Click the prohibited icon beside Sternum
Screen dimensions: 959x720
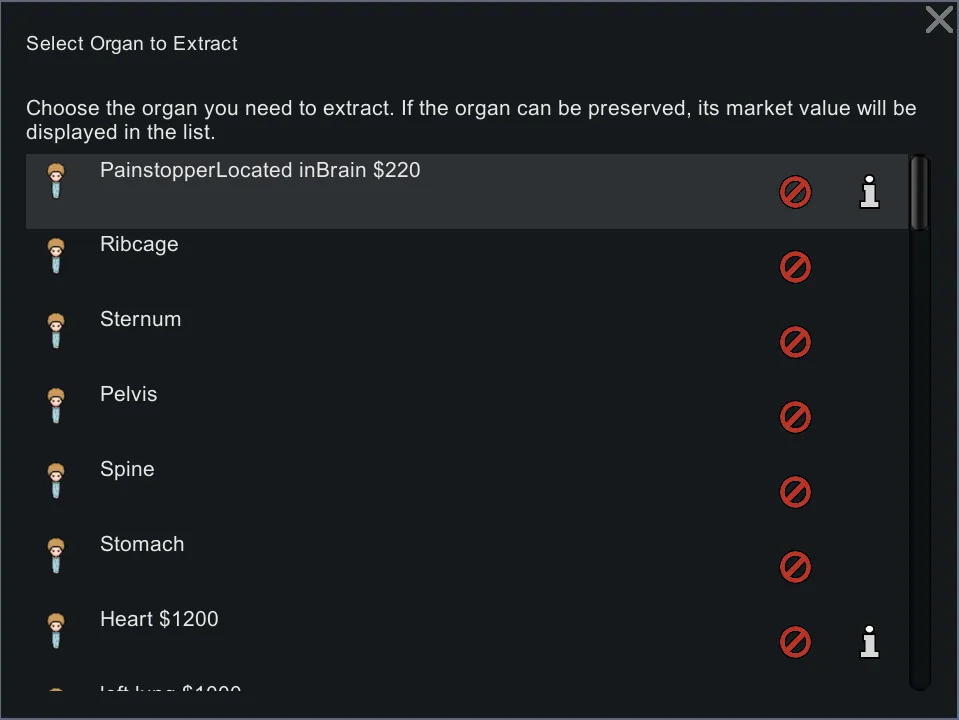pos(795,342)
